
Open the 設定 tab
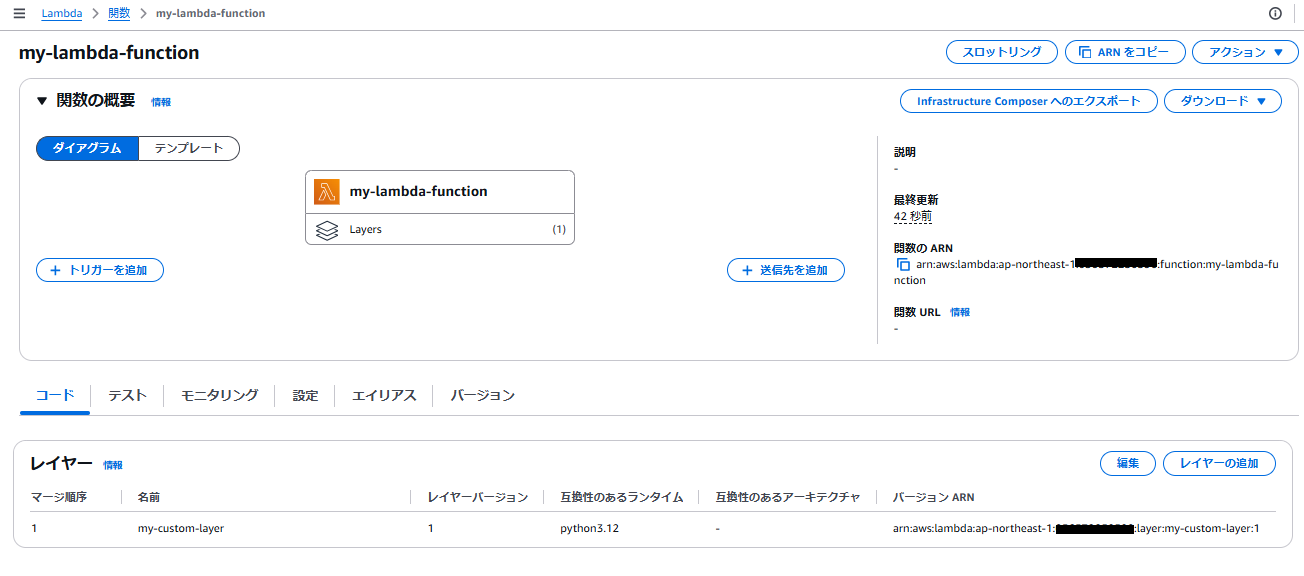coord(305,395)
